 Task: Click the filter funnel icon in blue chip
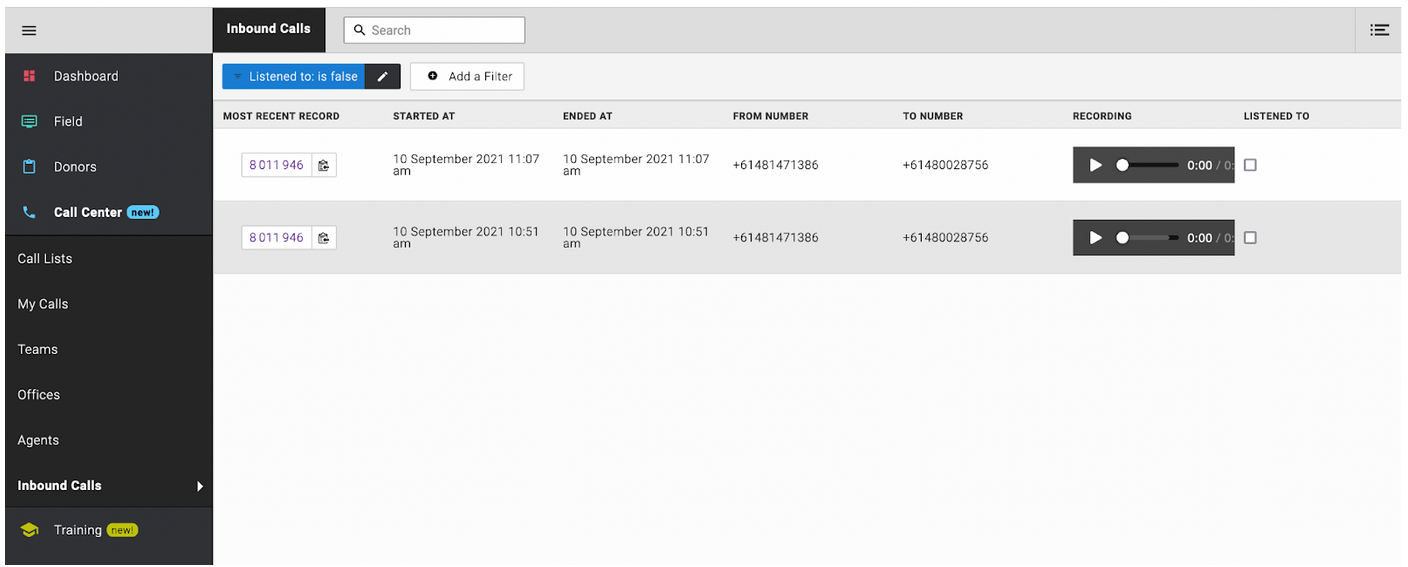(238, 76)
